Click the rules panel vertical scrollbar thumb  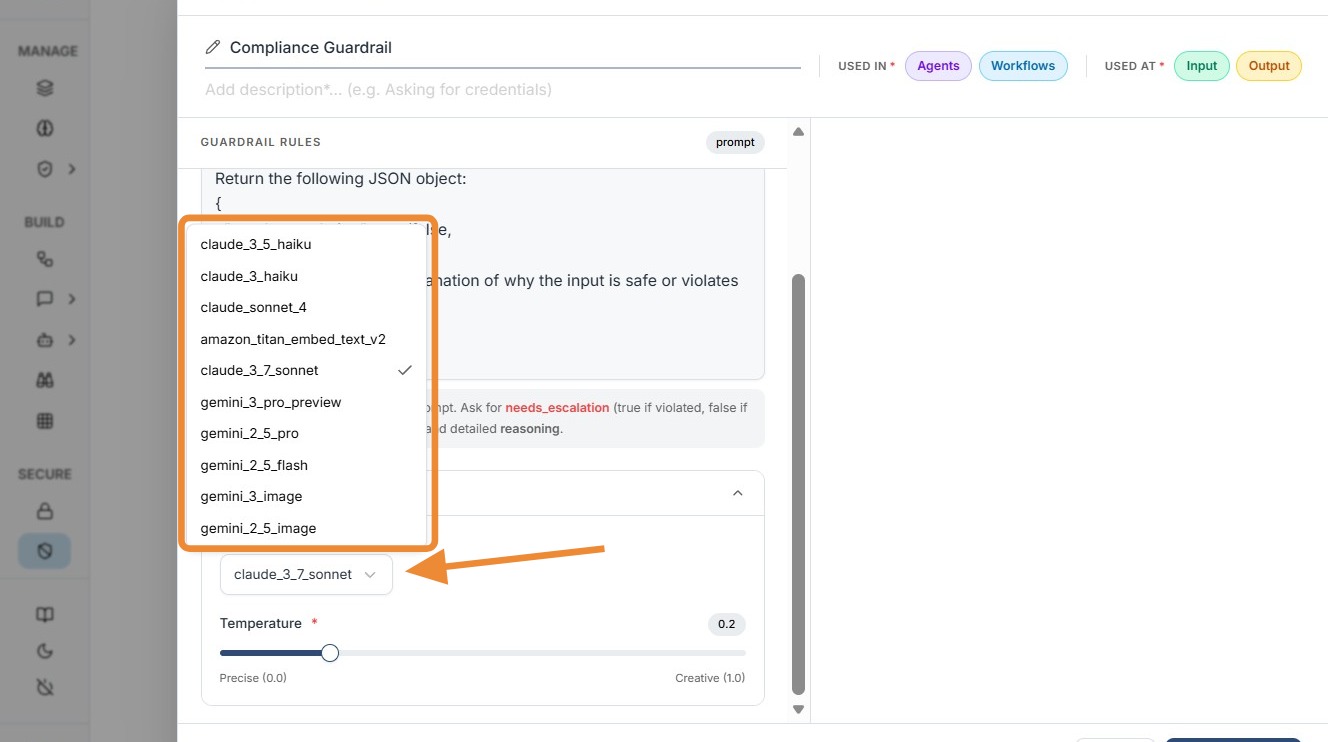click(x=798, y=483)
